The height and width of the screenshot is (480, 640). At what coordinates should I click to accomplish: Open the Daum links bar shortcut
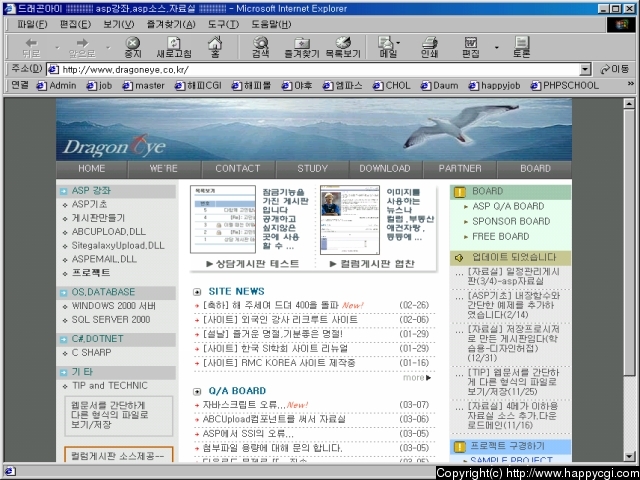click(439, 86)
